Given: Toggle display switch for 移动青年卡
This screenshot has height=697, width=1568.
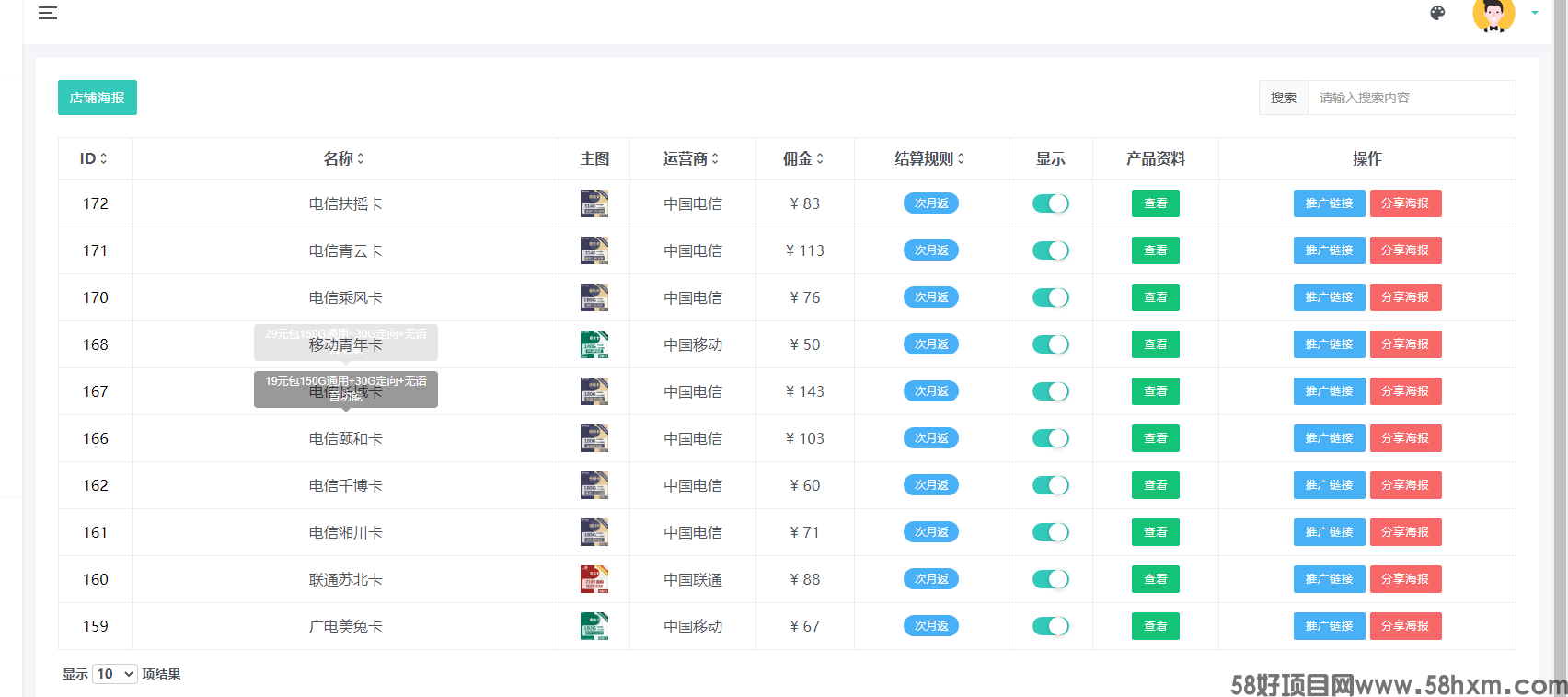Looking at the screenshot, I should [x=1051, y=344].
